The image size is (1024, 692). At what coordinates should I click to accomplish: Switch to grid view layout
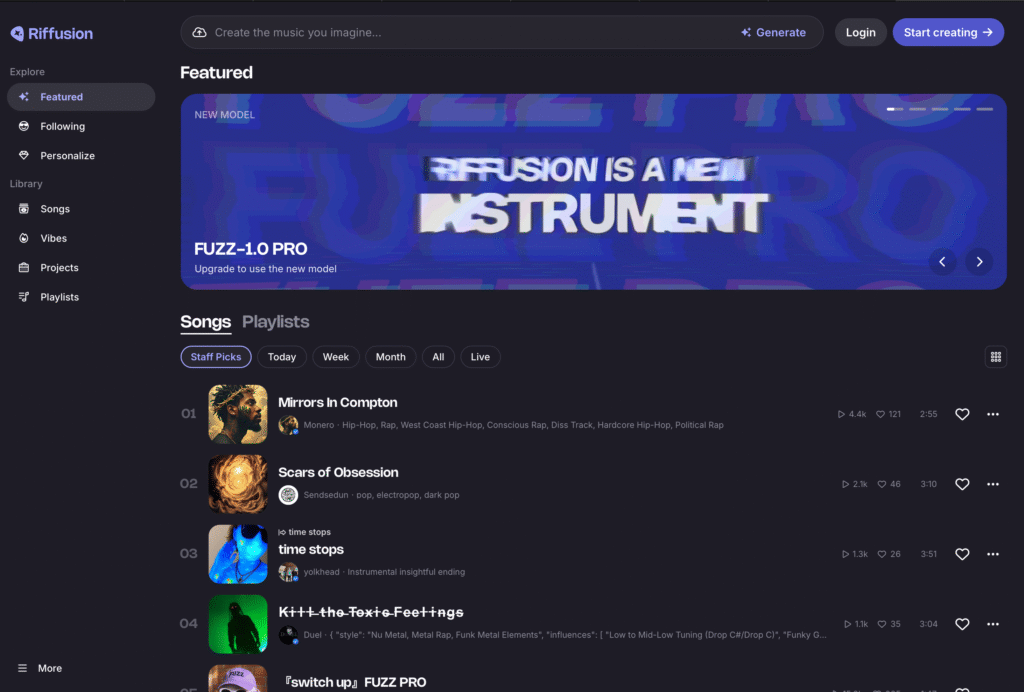[995, 357]
